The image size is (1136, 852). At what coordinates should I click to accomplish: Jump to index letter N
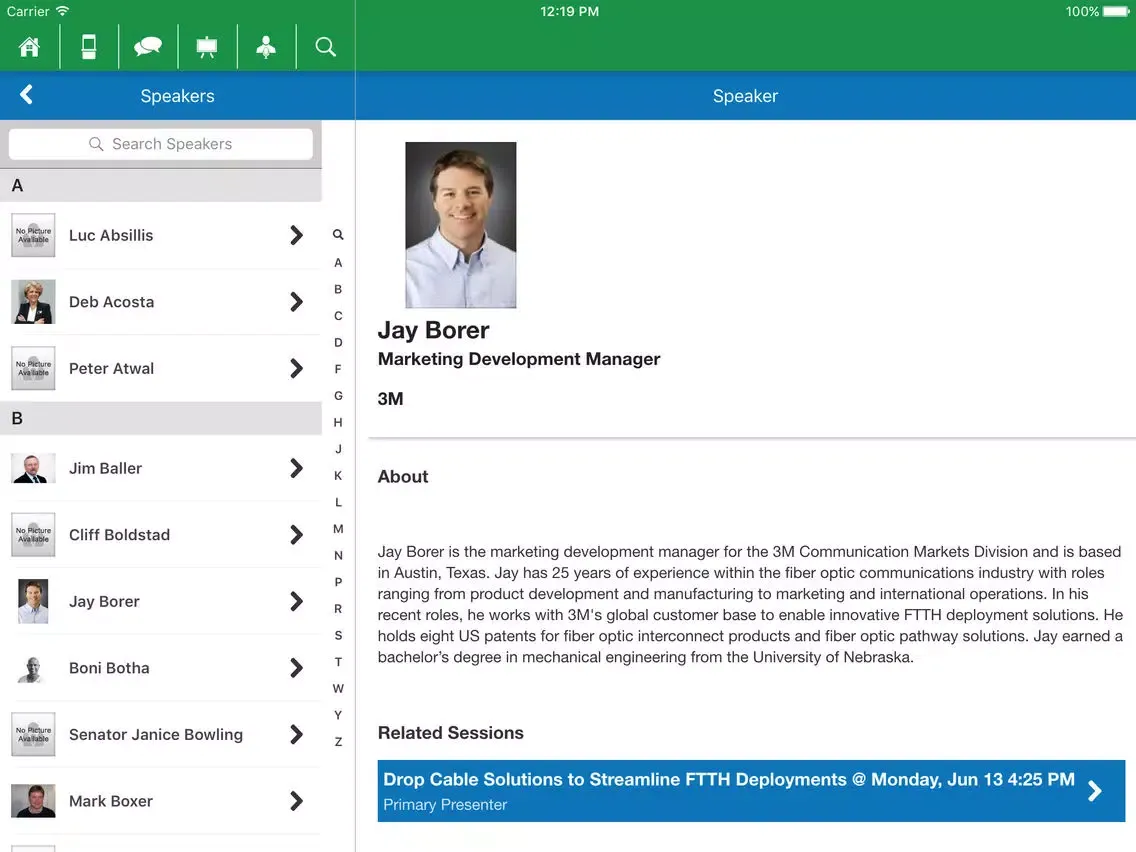(x=338, y=556)
